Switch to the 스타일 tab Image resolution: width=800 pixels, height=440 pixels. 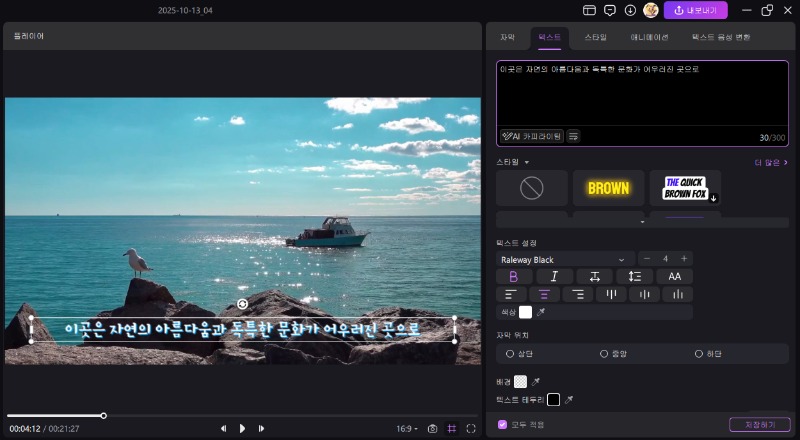tap(595, 36)
